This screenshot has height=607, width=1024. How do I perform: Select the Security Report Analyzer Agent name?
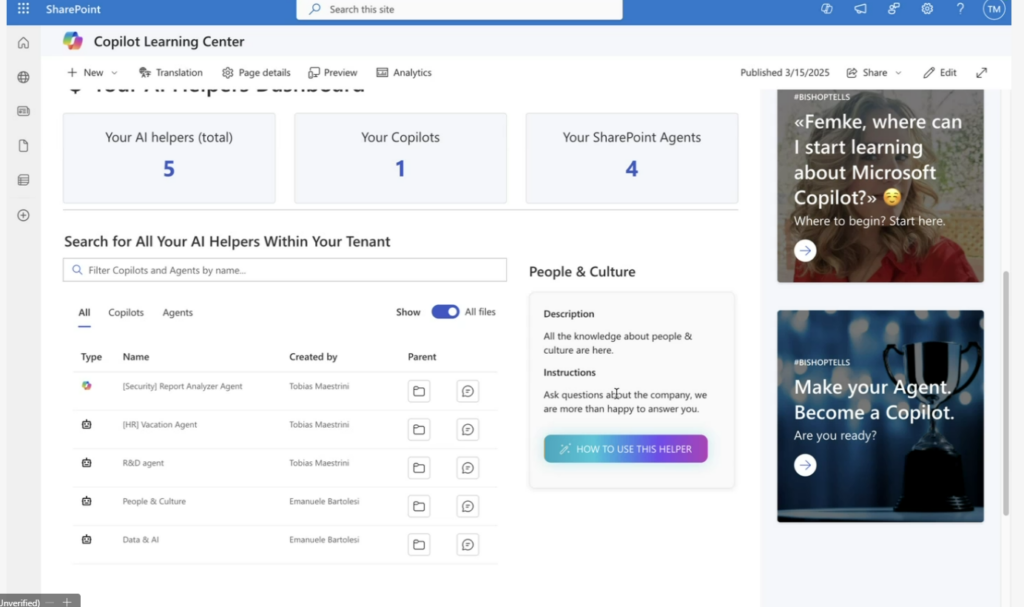point(182,386)
